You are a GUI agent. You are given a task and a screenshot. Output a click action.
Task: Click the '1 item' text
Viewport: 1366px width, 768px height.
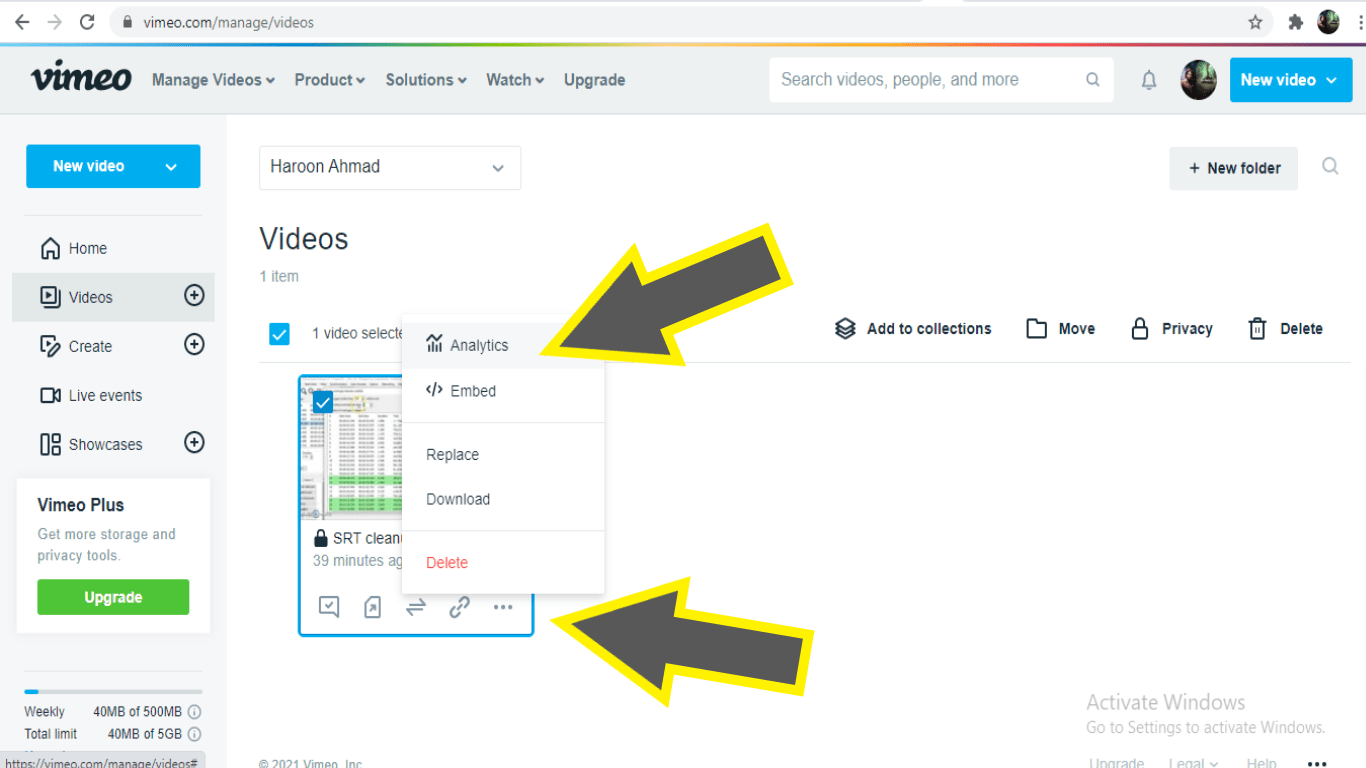279,276
